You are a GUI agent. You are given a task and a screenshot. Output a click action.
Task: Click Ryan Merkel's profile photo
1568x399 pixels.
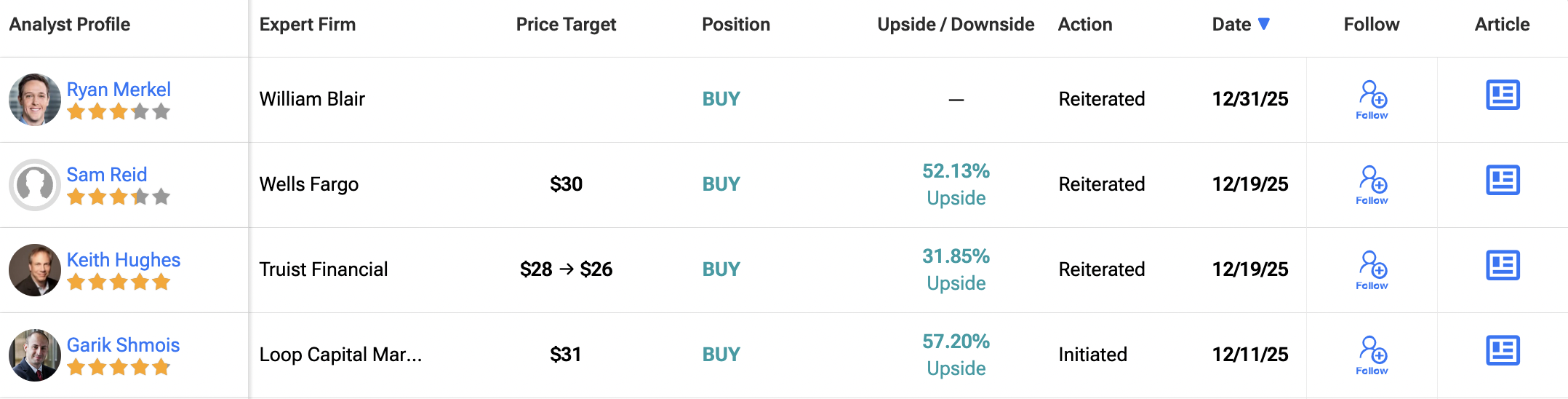(x=34, y=100)
